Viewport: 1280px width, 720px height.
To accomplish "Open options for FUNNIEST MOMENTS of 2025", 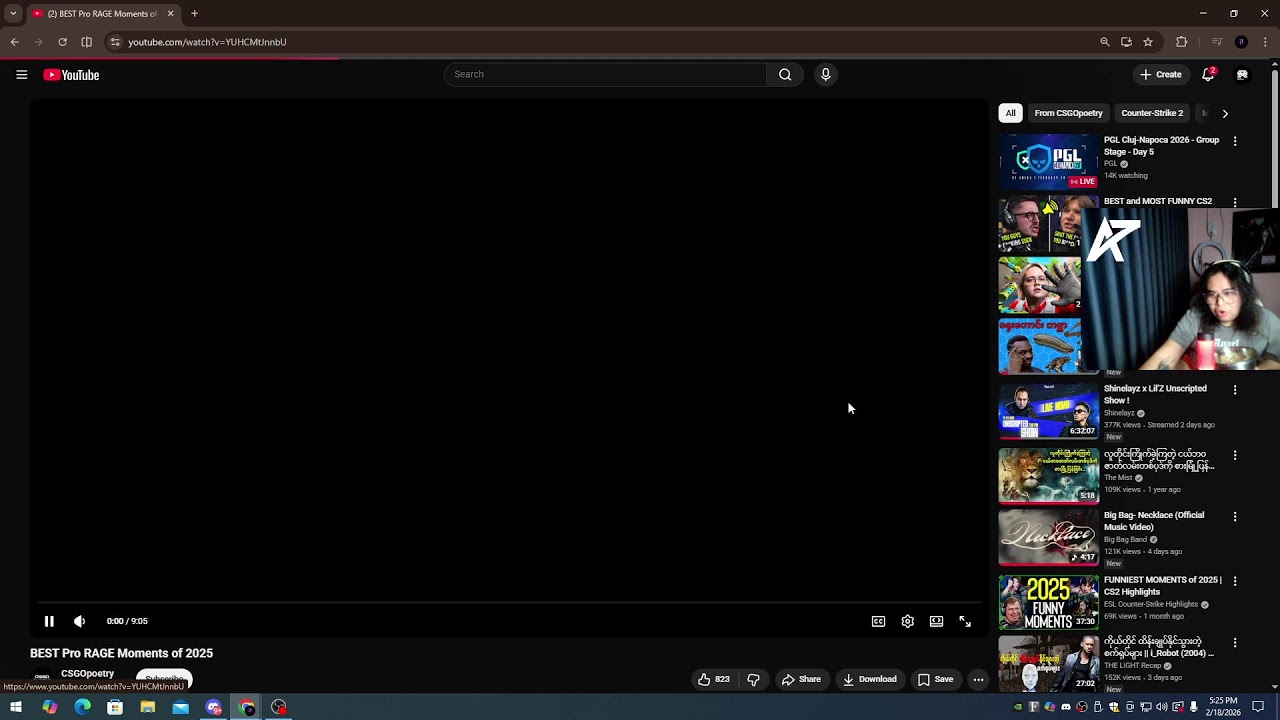I will click(x=1235, y=581).
